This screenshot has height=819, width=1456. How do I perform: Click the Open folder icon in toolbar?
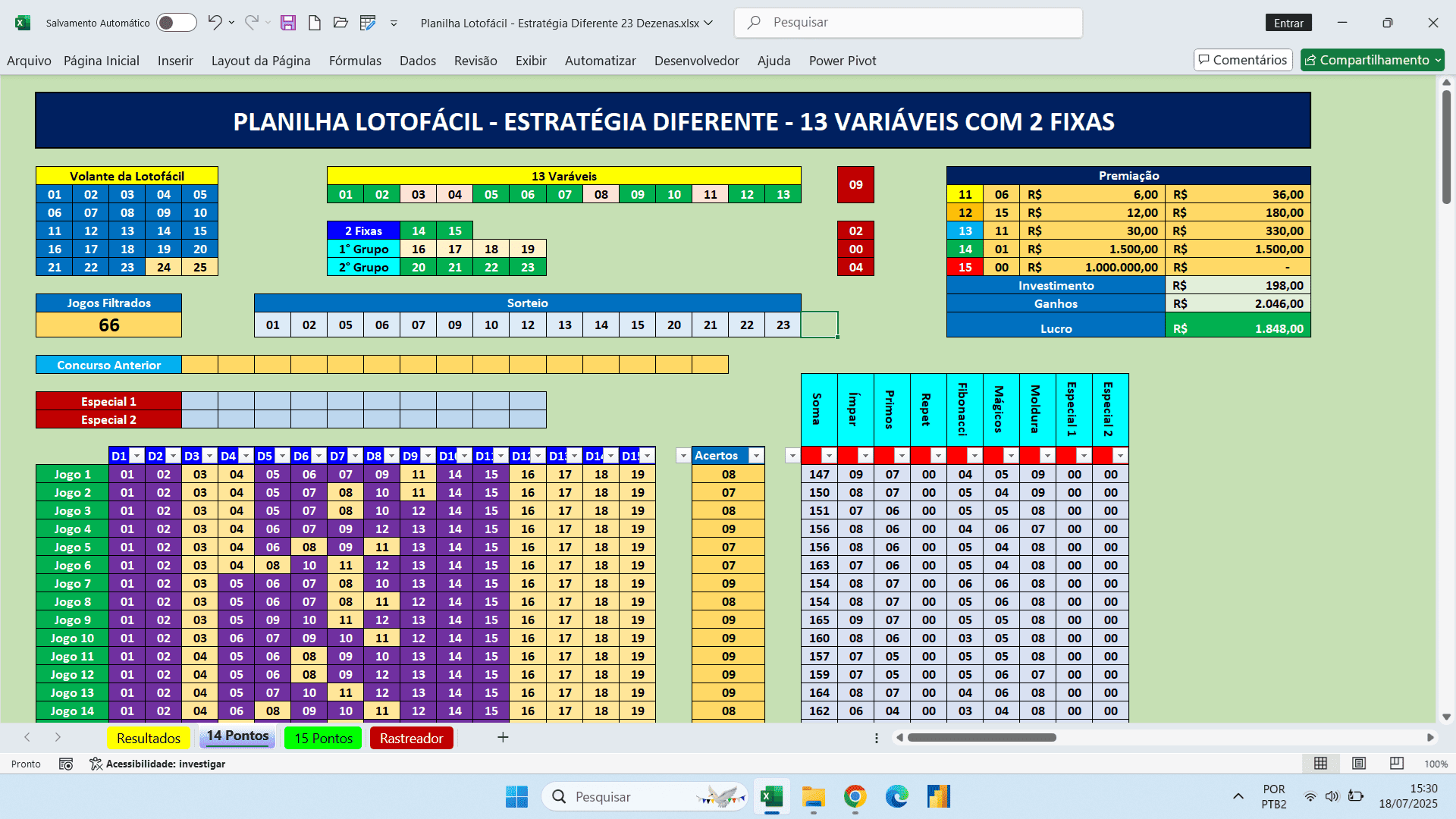pyautogui.click(x=340, y=23)
